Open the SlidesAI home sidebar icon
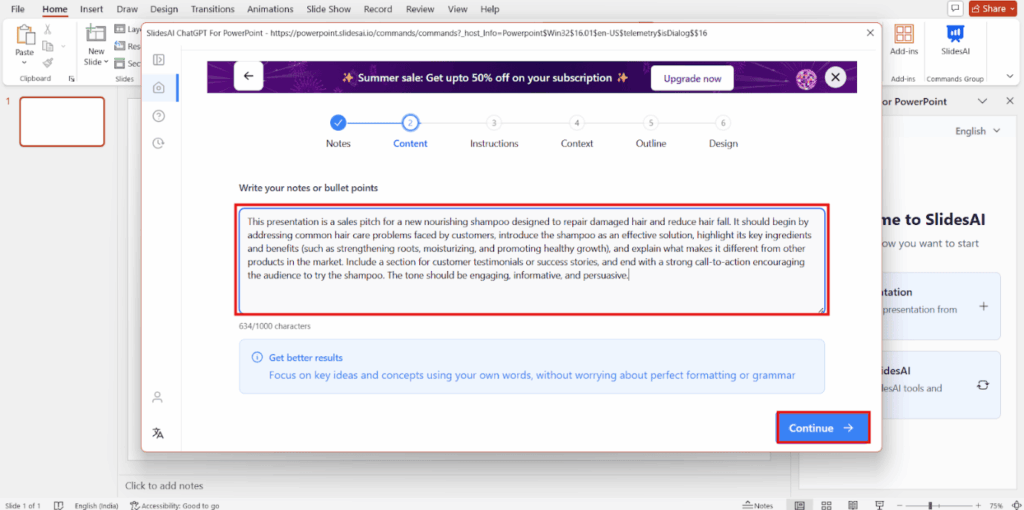The image size is (1024, 510). (x=158, y=88)
